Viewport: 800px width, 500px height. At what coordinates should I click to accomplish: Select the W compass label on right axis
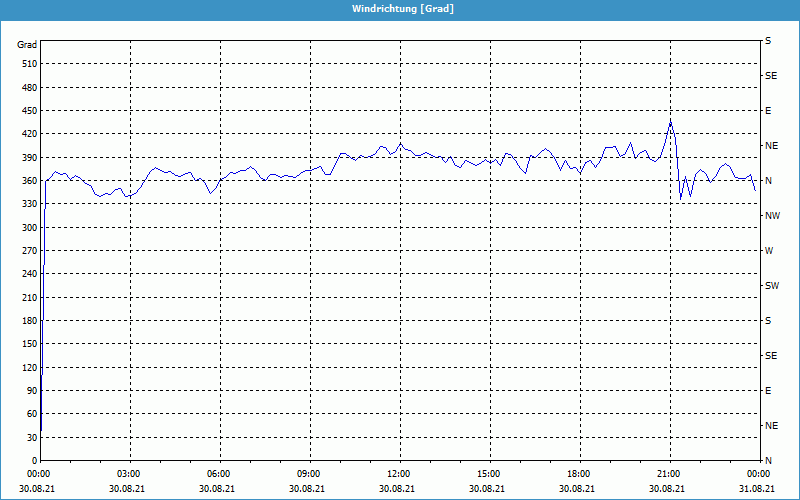(768, 251)
